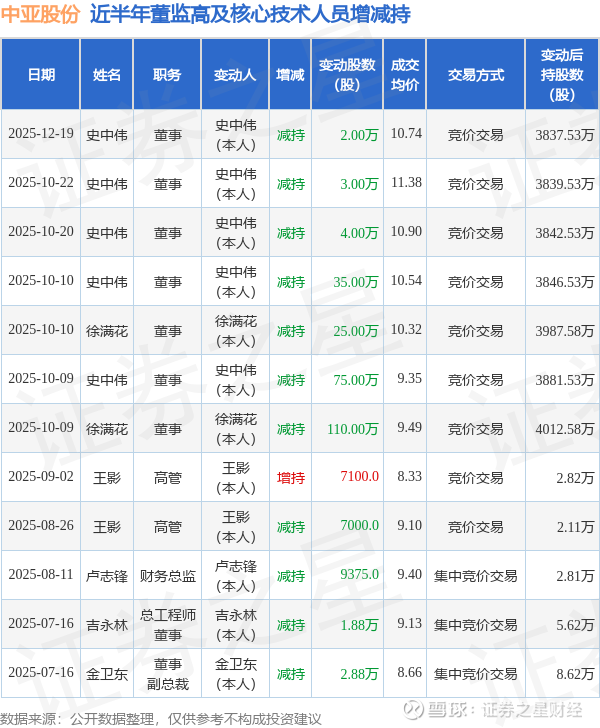Click share amount 2.00万
This screenshot has width=600, height=728.
pos(359,135)
